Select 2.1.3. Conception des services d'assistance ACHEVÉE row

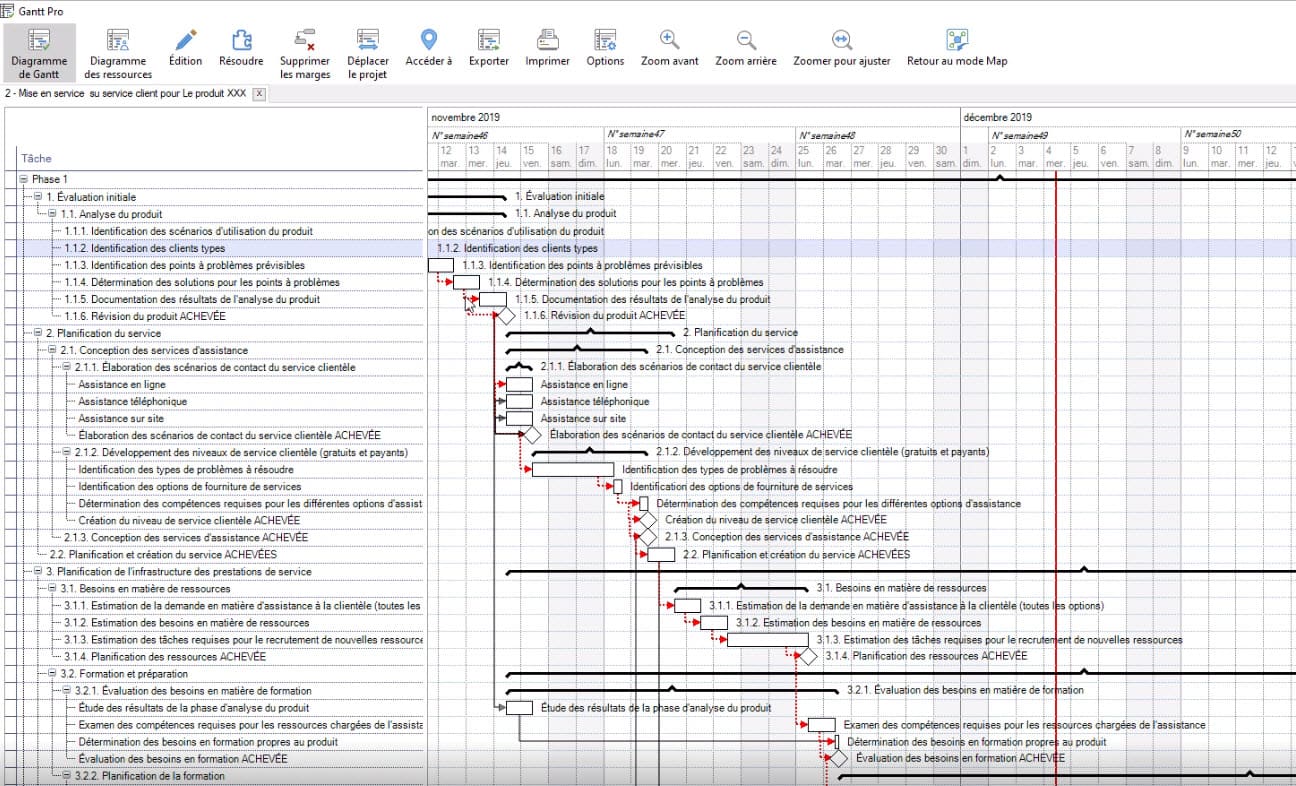pyautogui.click(x=186, y=537)
